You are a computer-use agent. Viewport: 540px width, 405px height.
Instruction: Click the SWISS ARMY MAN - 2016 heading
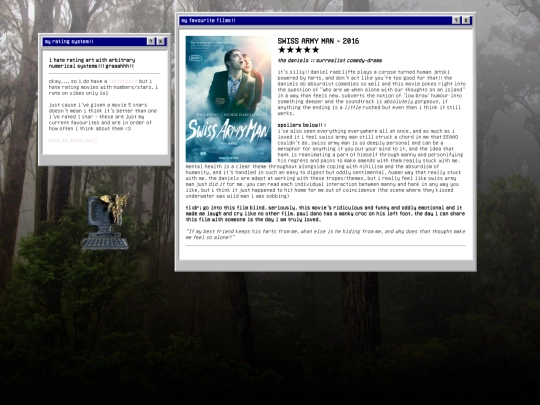[x=318, y=41]
